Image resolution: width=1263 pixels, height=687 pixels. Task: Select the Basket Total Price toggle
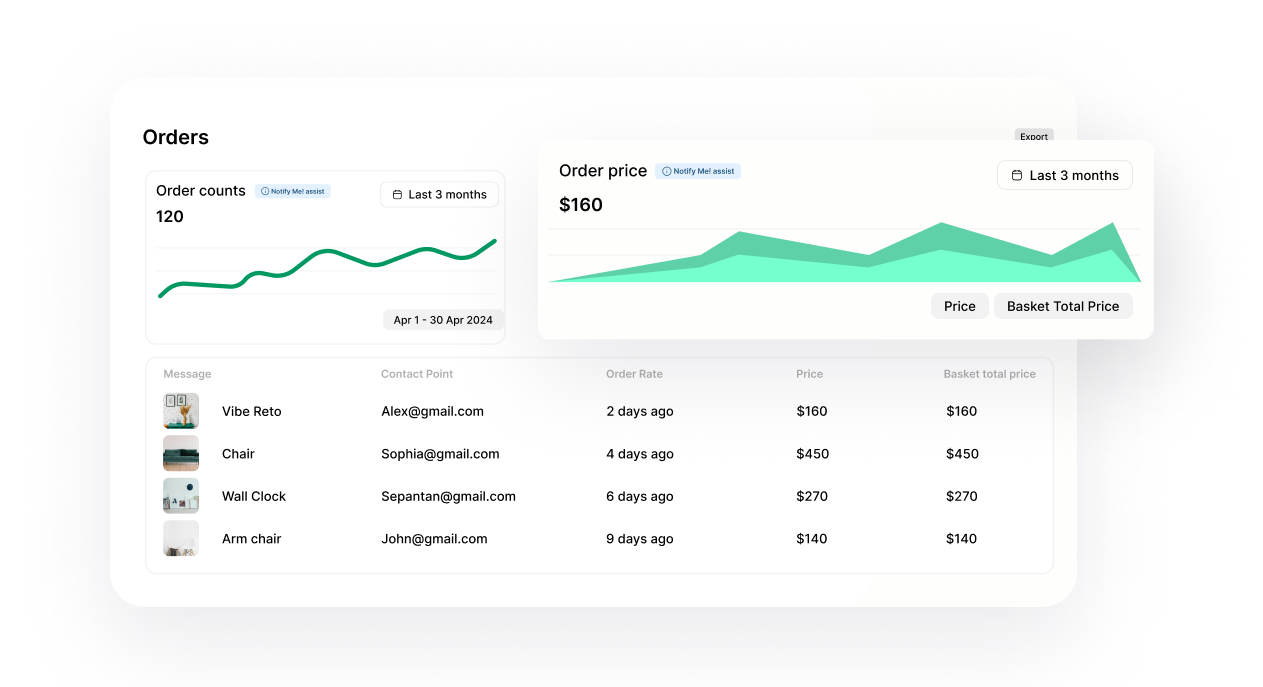click(x=1062, y=306)
